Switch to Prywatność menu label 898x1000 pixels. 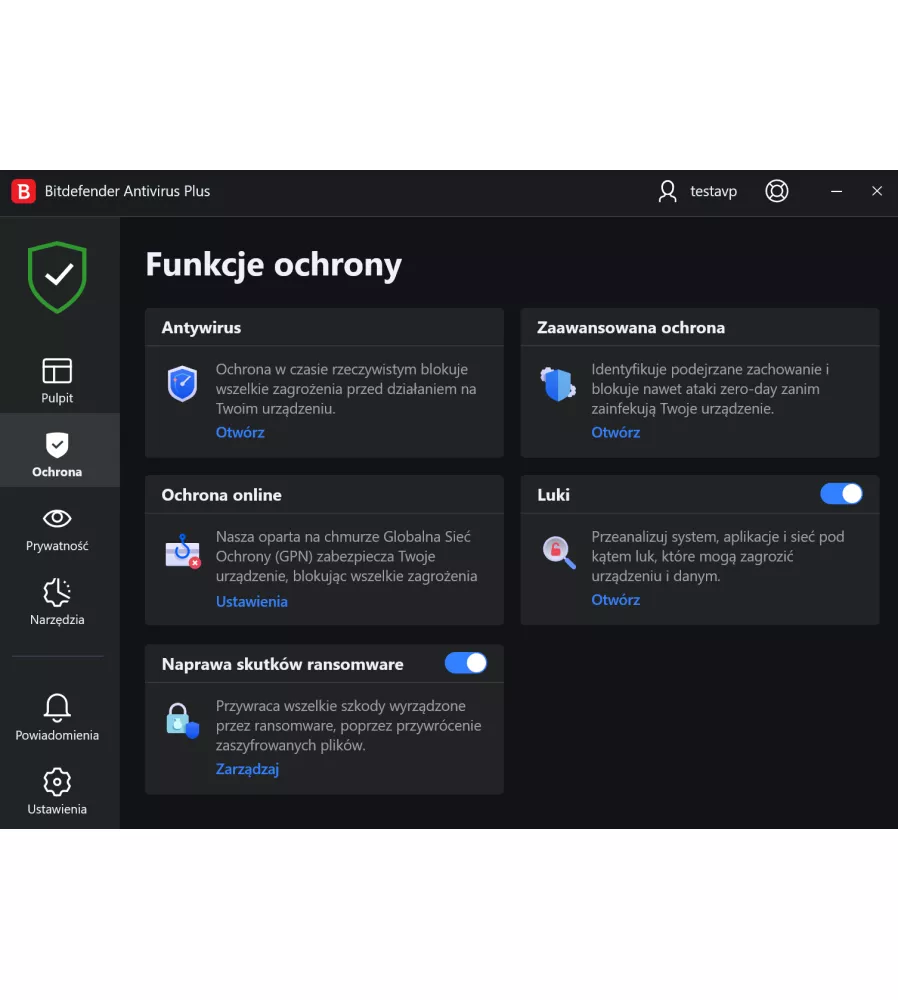click(57, 546)
